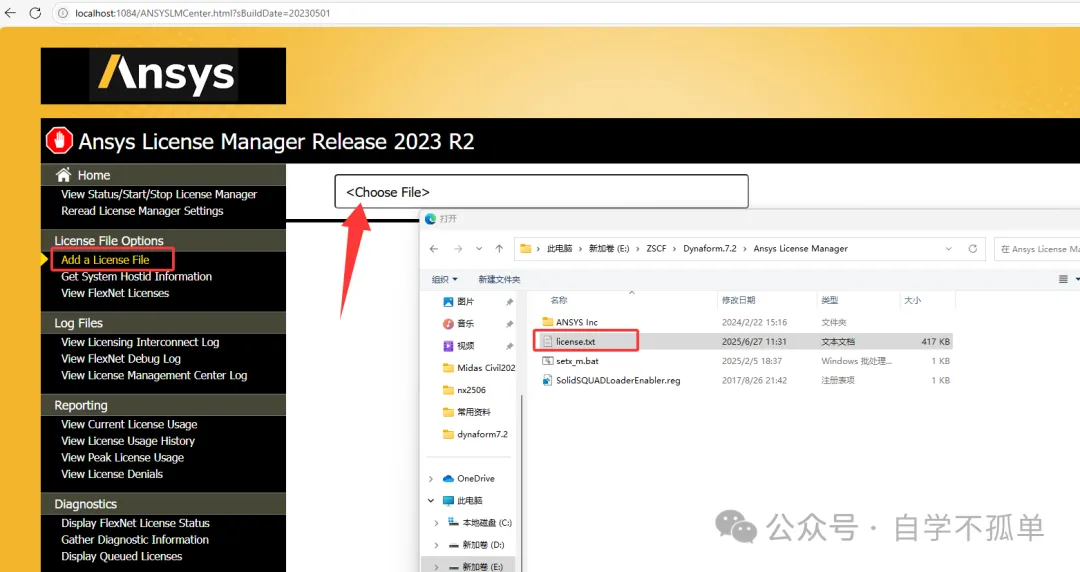Screen dimensions: 1080x572
Task: Select Dynaform.7.2 in breadcrumb path
Action: [709, 249]
